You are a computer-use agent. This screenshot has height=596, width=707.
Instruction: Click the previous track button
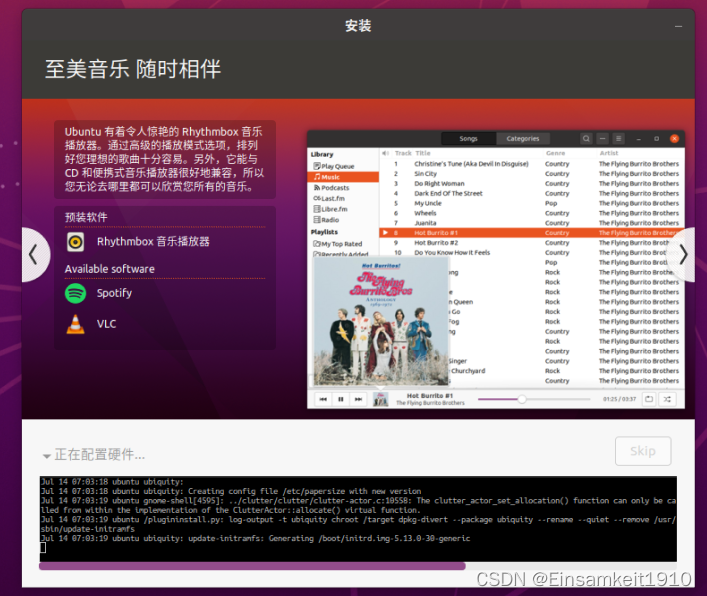click(323, 399)
